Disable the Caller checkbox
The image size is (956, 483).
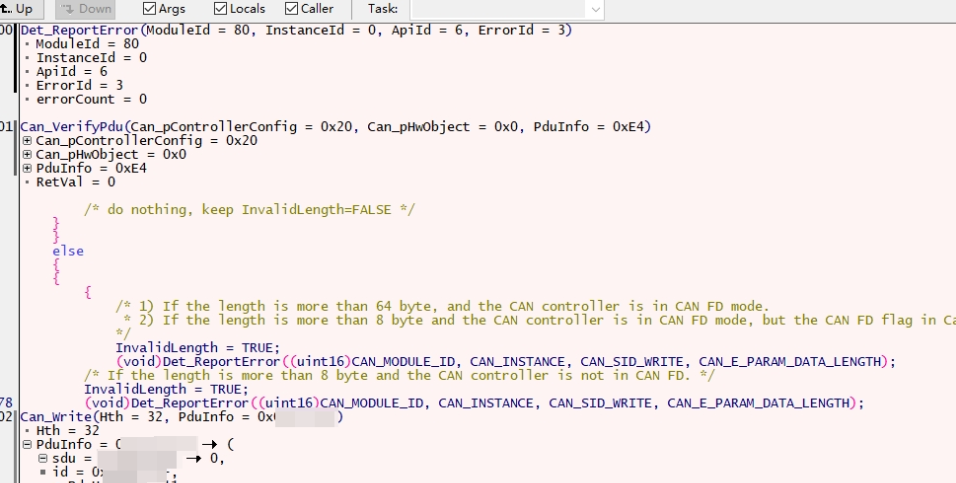(292, 9)
